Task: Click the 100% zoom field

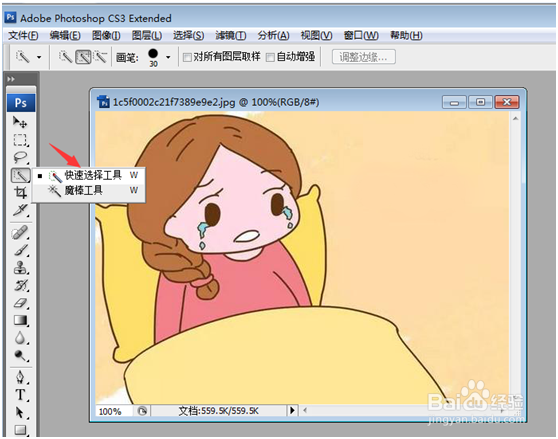Action: [113, 411]
